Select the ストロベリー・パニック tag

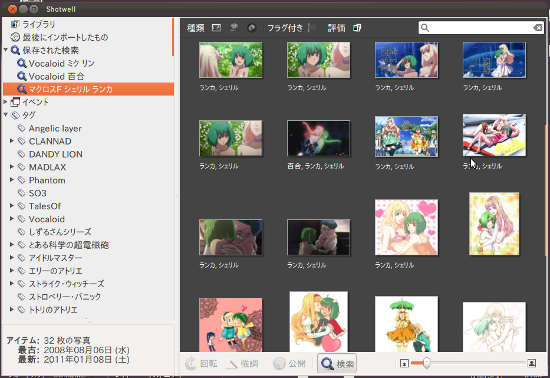tap(88, 297)
